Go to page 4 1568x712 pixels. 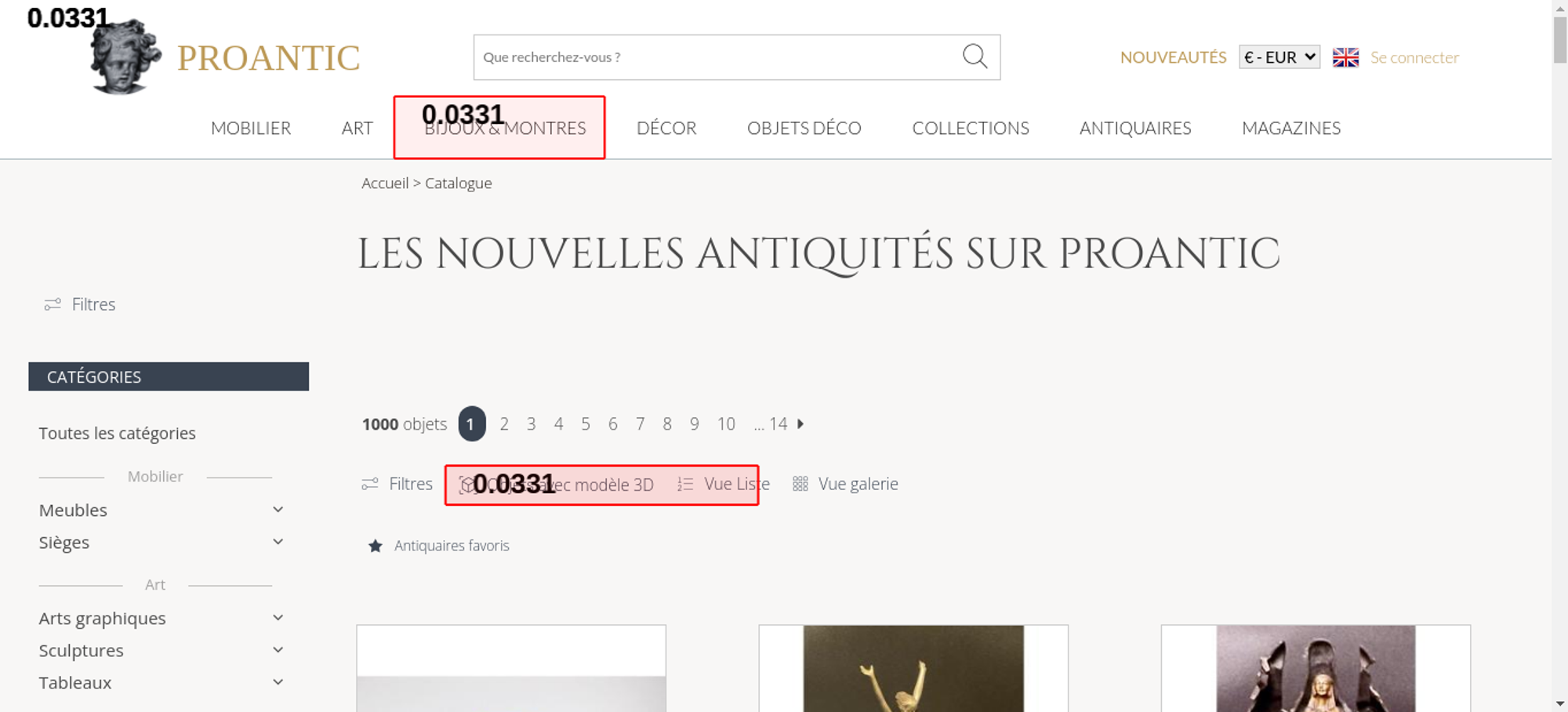558,424
